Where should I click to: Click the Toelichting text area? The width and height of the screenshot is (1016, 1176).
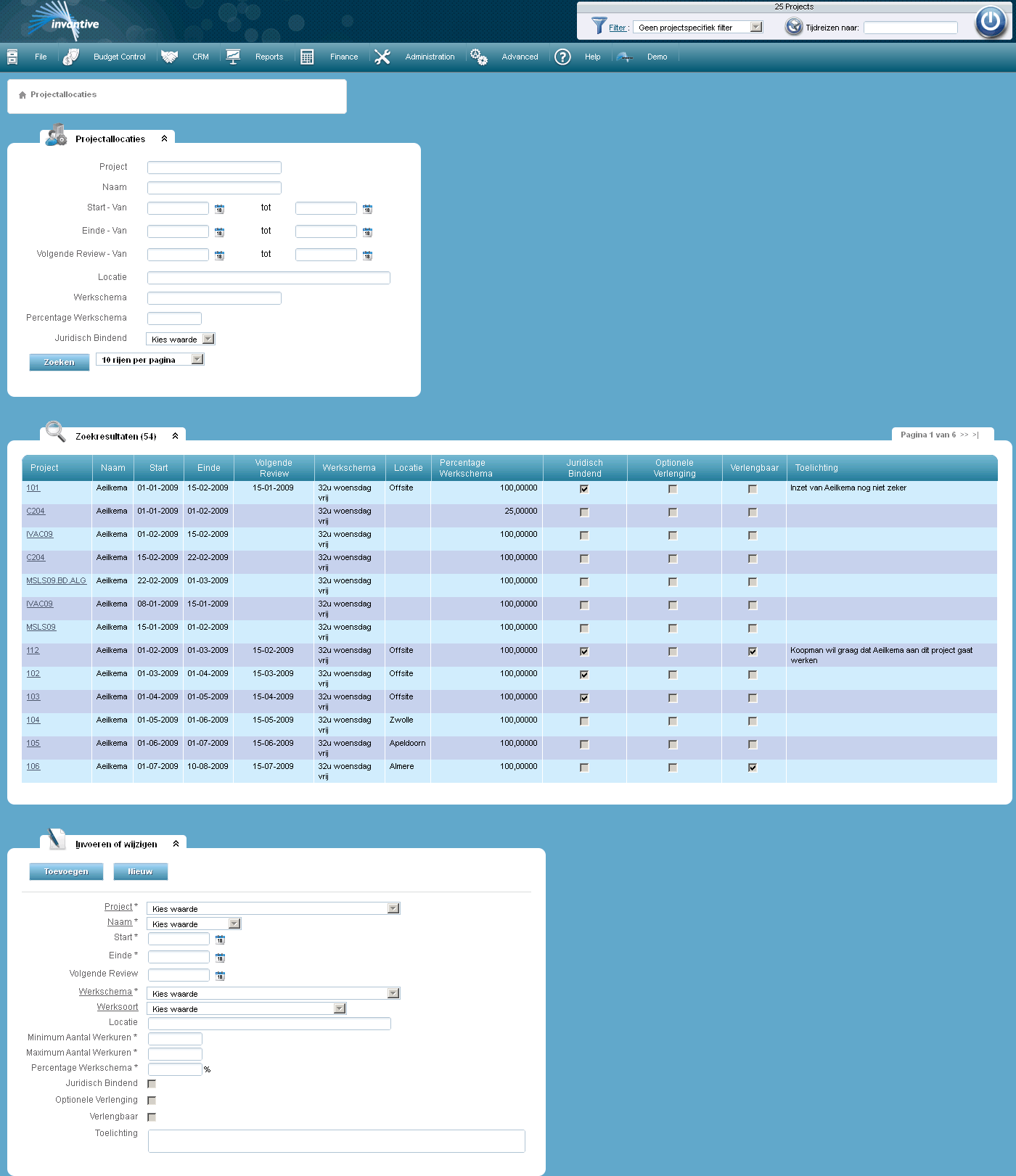(x=337, y=1141)
